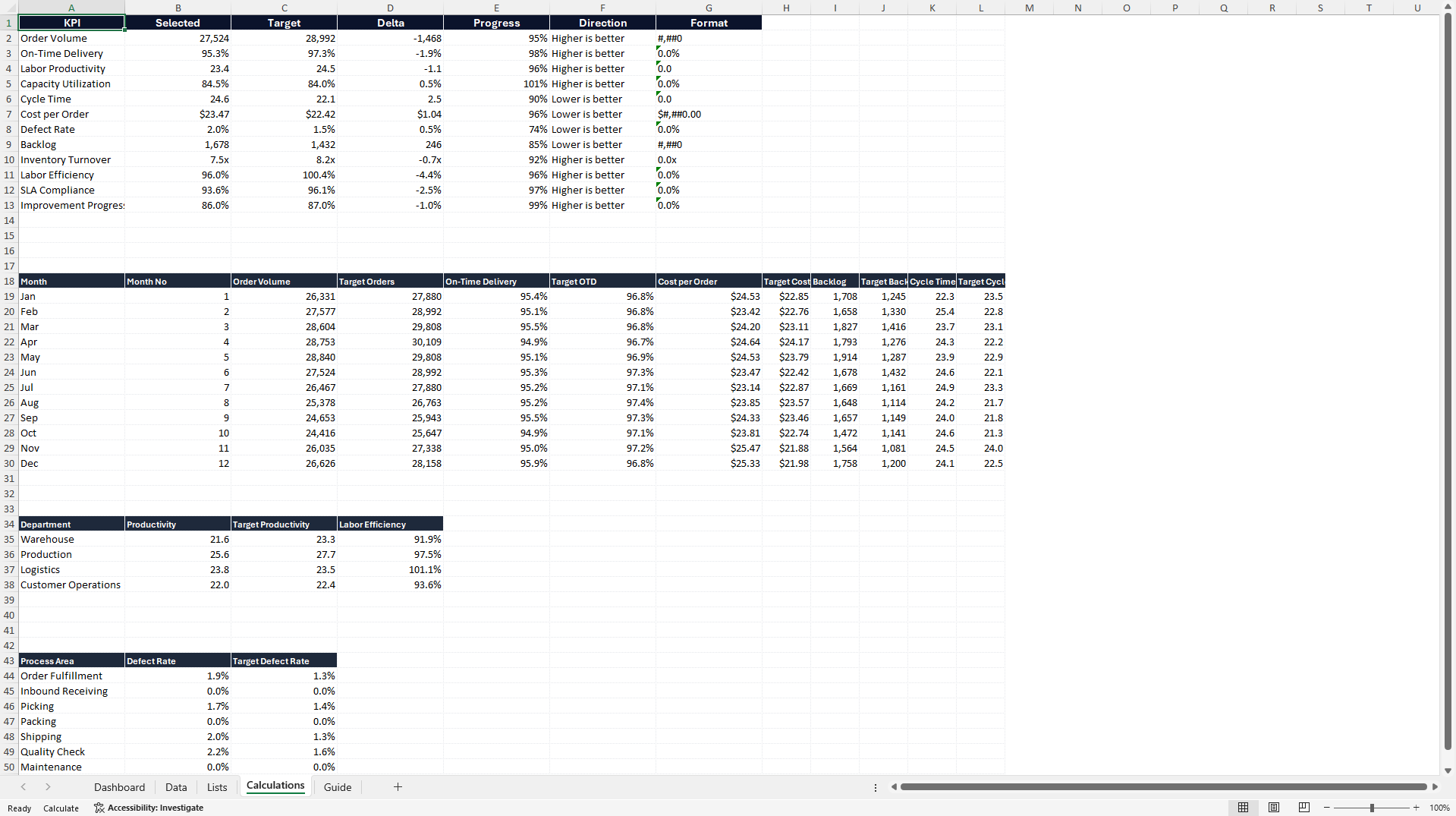Image resolution: width=1456 pixels, height=816 pixels.
Task: Switch to Page Break Preview
Action: tap(1304, 808)
